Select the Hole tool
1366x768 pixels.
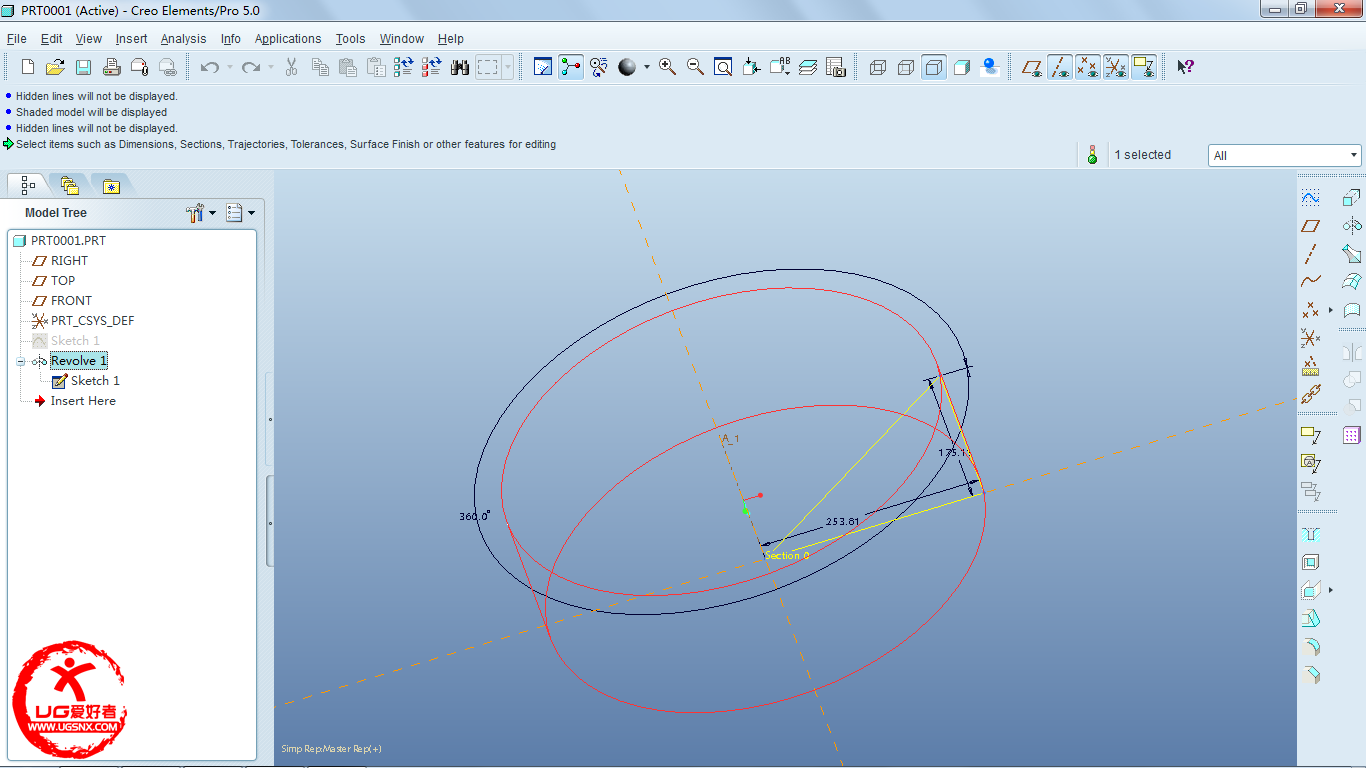coord(1311,535)
